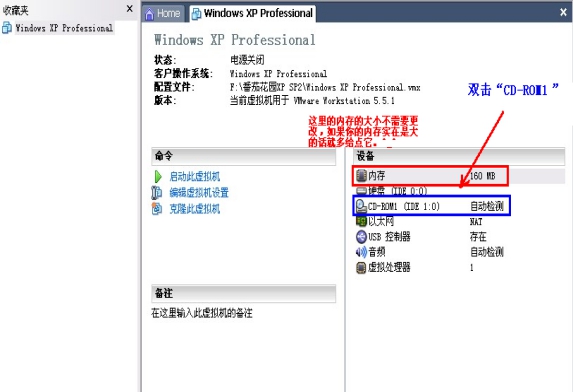Click the Home tab house icon
574x392 pixels.
point(149,14)
